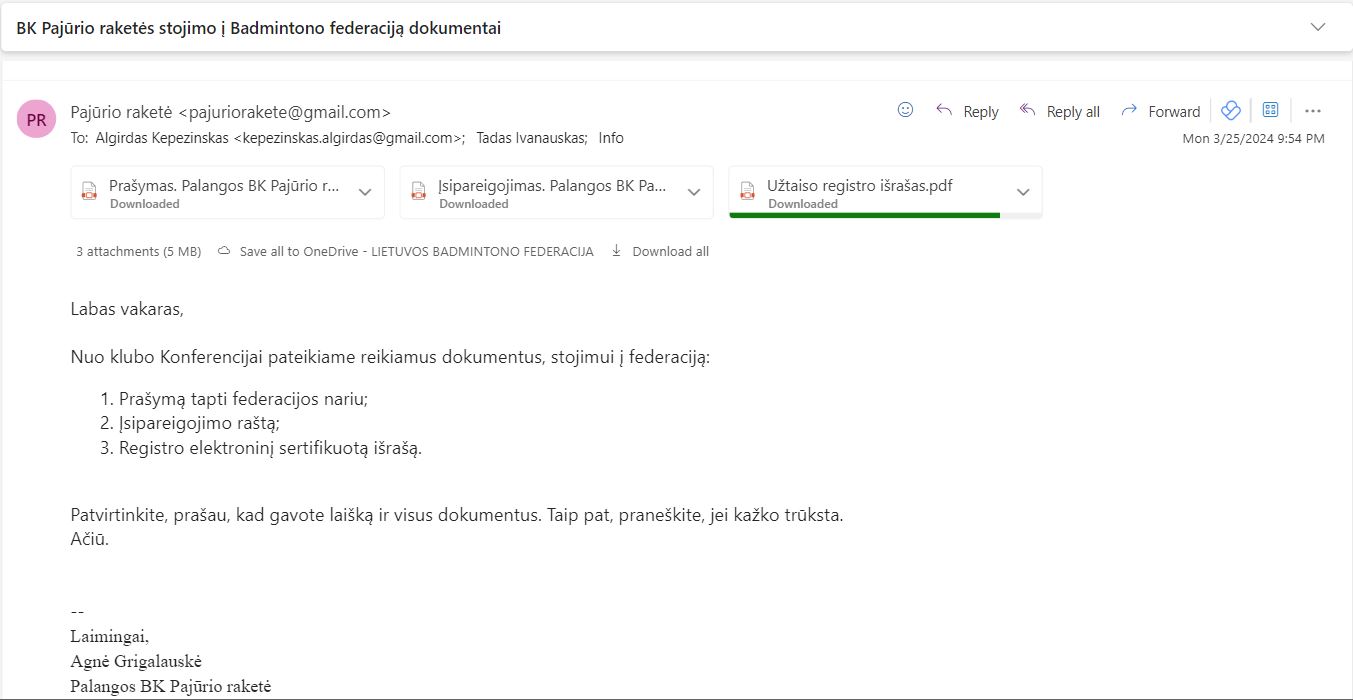1353x700 pixels.
Task: Click the emoji reaction smiley icon
Action: pyautogui.click(x=905, y=111)
